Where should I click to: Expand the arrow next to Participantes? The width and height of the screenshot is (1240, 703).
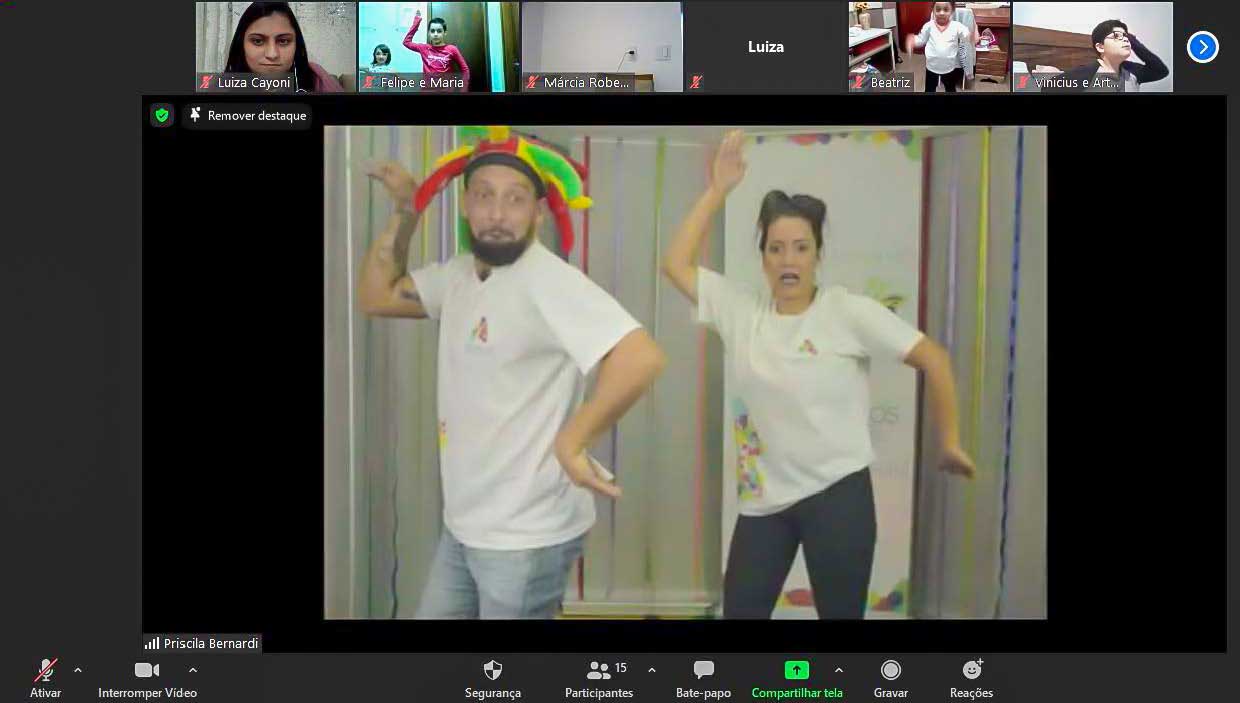(x=652, y=670)
